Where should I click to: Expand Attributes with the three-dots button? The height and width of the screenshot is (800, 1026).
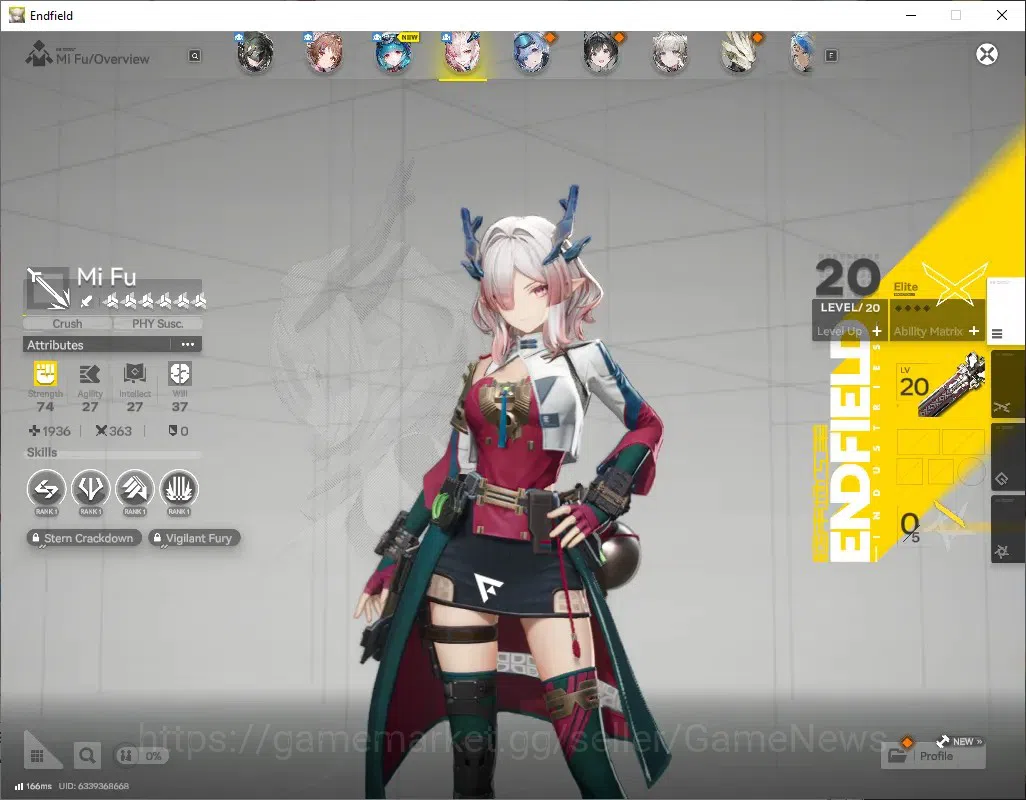click(188, 345)
